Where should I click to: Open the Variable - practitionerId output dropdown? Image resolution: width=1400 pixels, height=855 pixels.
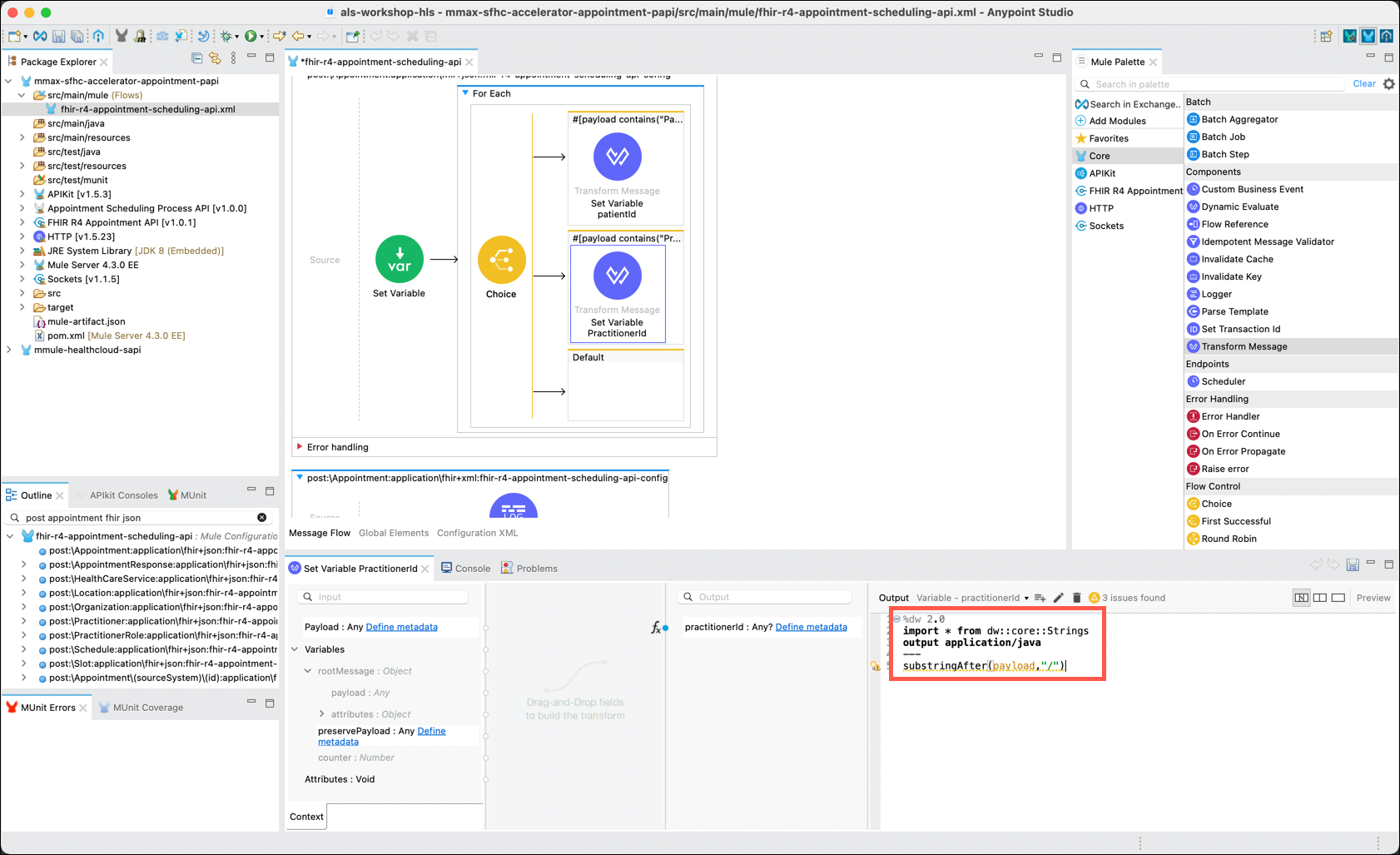[972, 598]
